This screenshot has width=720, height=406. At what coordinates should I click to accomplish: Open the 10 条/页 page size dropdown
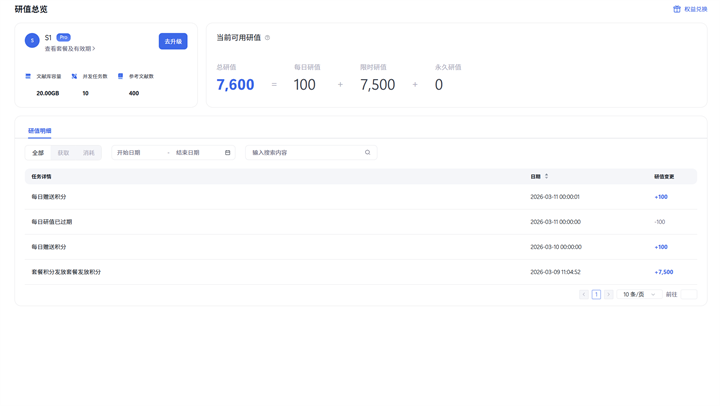639,295
